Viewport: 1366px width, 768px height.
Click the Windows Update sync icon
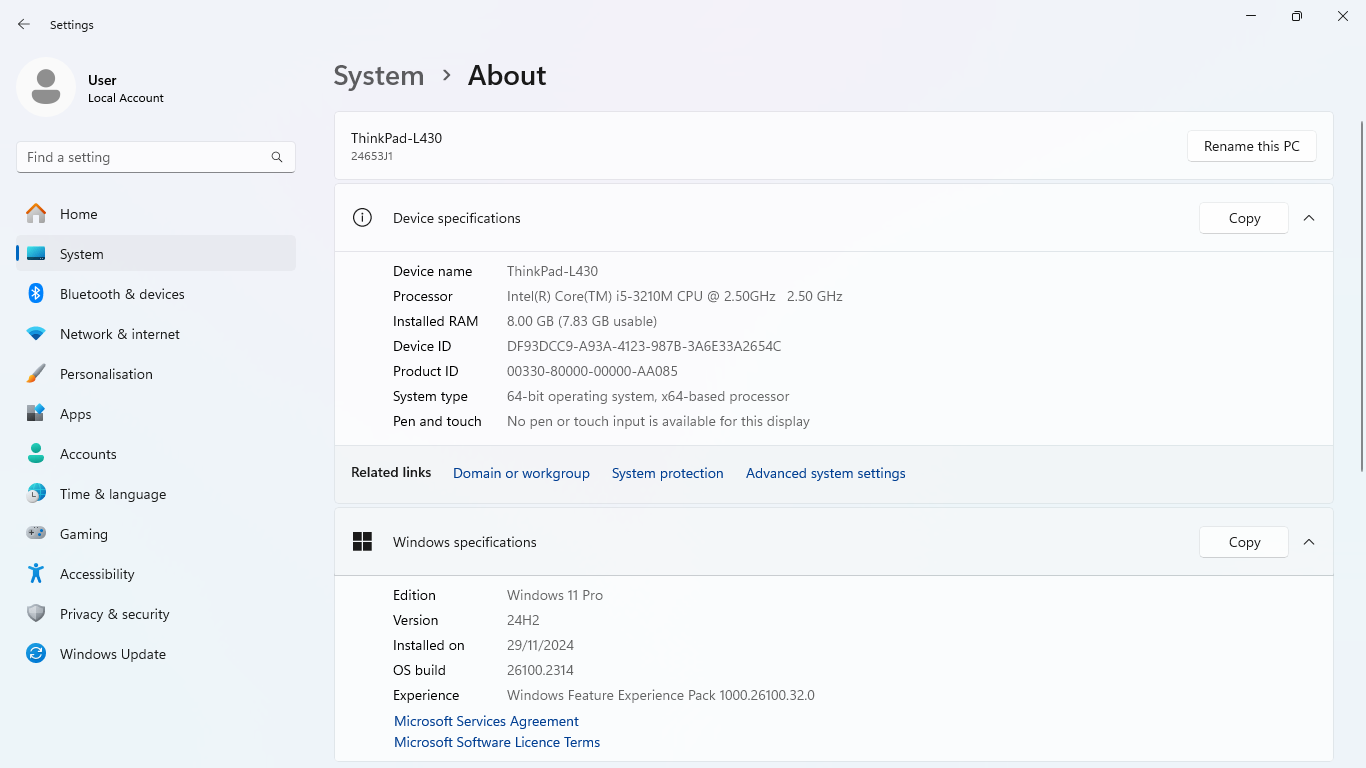click(36, 654)
